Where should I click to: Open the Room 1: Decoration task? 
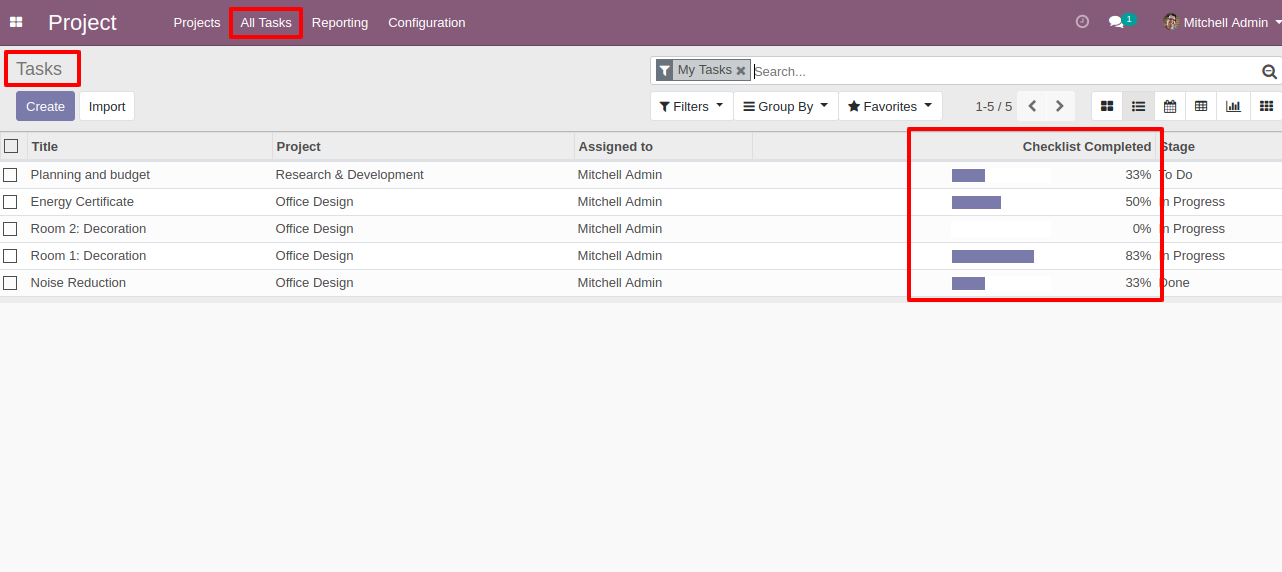(x=88, y=256)
